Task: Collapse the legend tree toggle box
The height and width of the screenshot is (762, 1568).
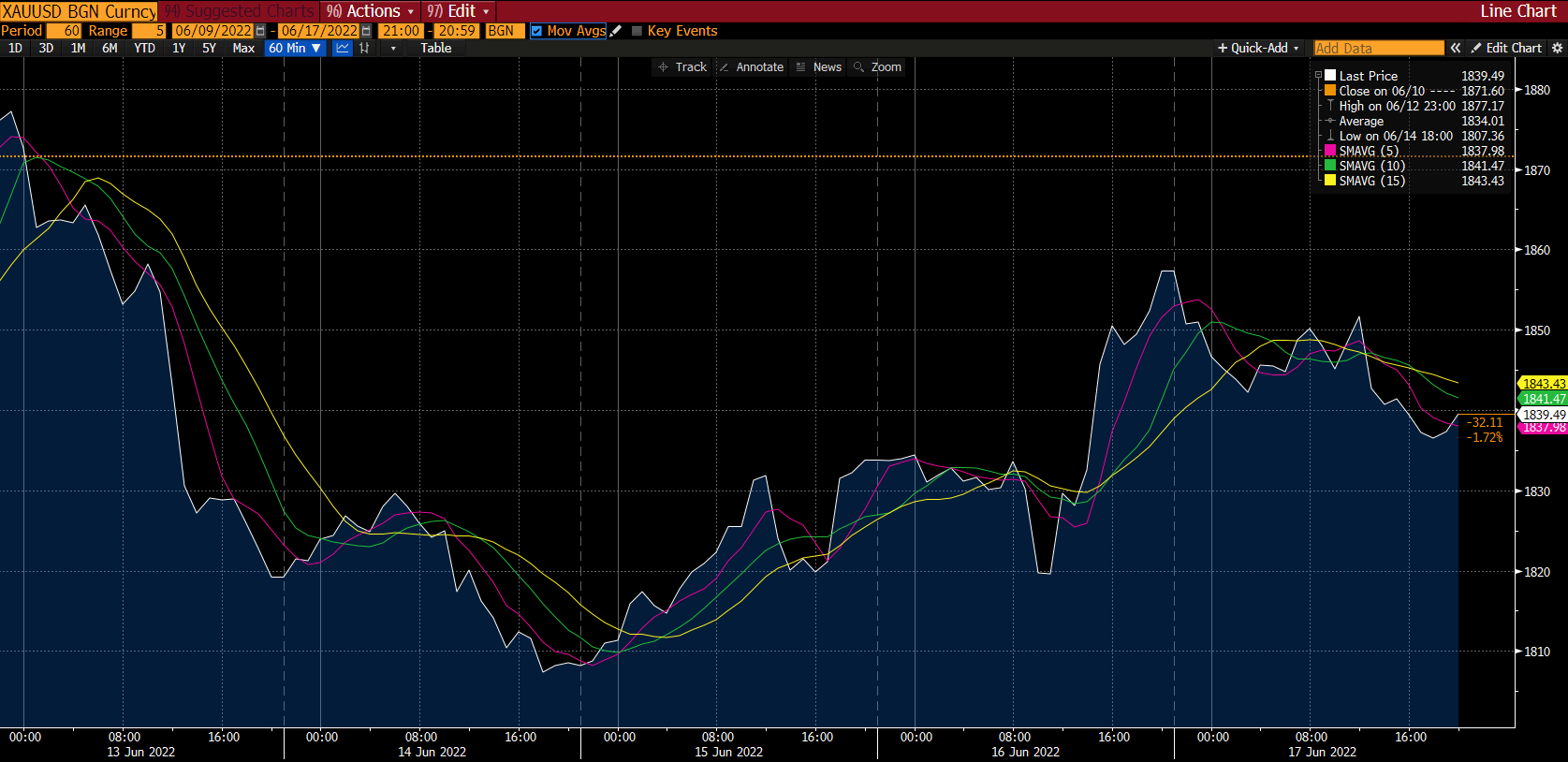Action: click(x=1318, y=75)
